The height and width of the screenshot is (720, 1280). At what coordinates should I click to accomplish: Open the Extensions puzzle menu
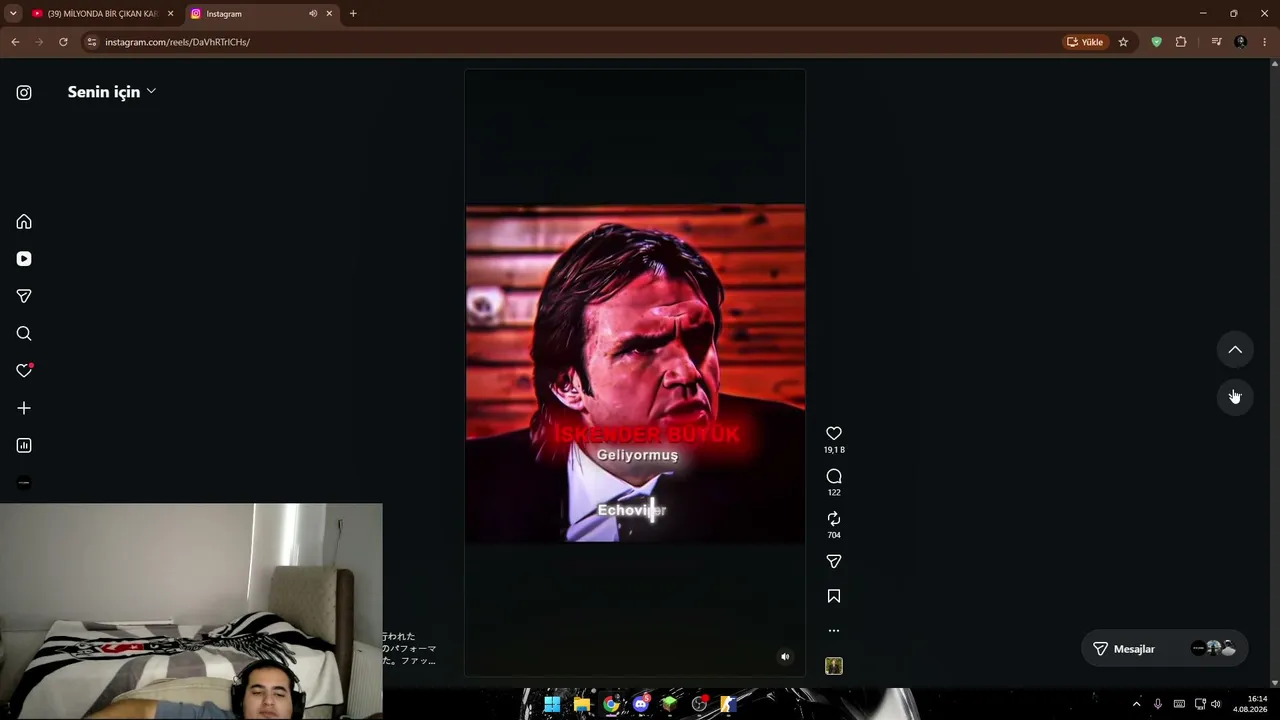(x=1181, y=42)
